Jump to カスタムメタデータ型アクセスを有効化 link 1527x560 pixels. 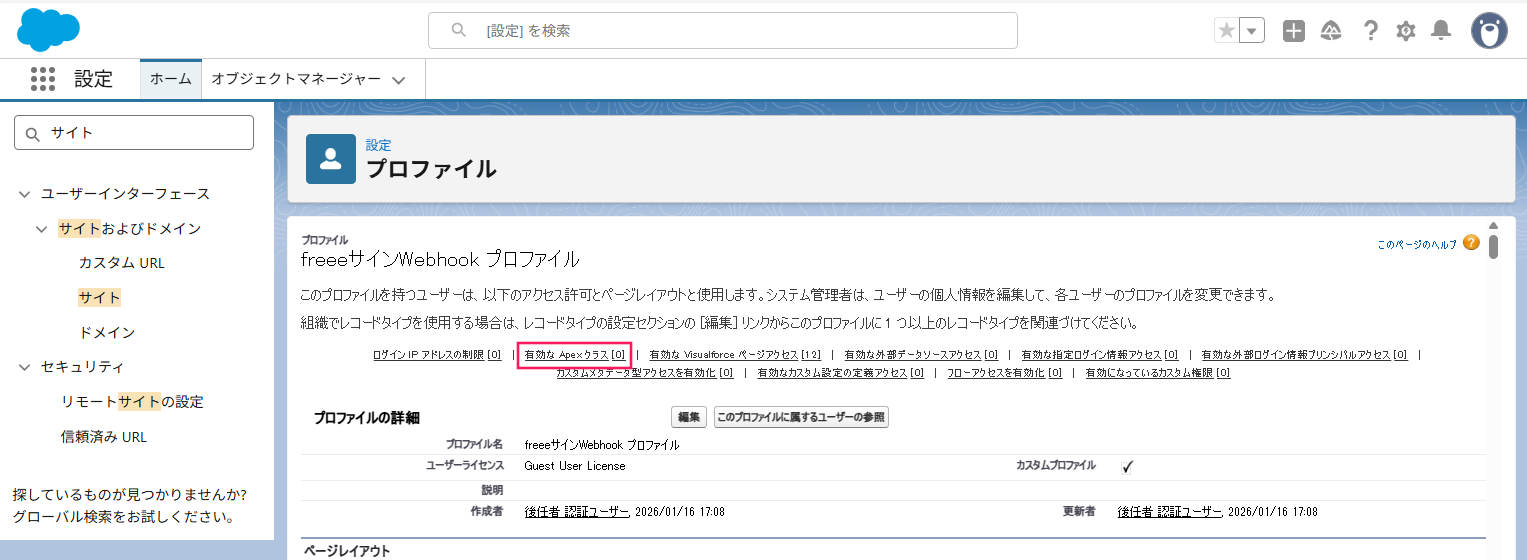pos(645,372)
